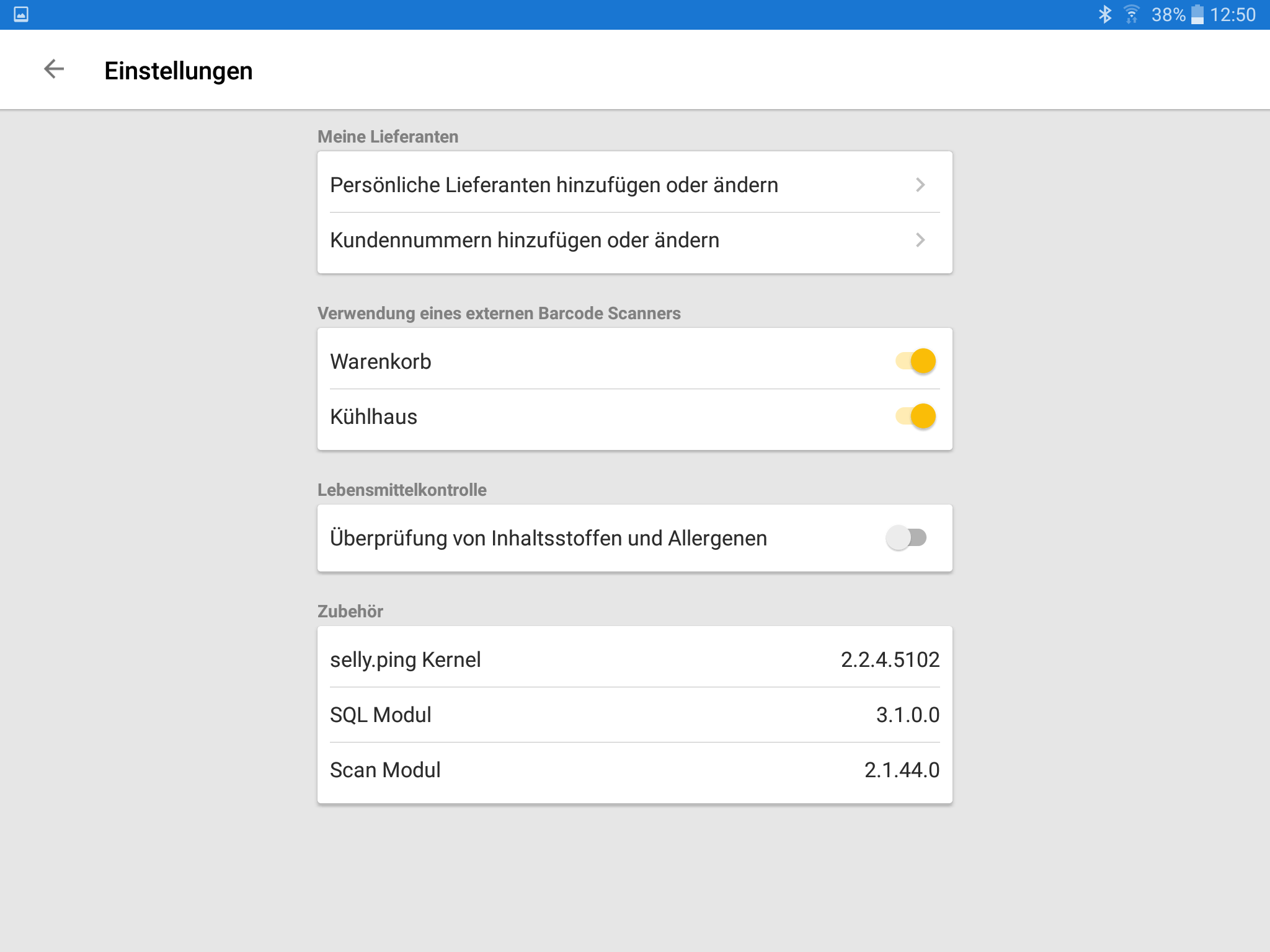Tap the 38% battery percentage text
Screen dimensions: 1270x952
[1168, 14]
